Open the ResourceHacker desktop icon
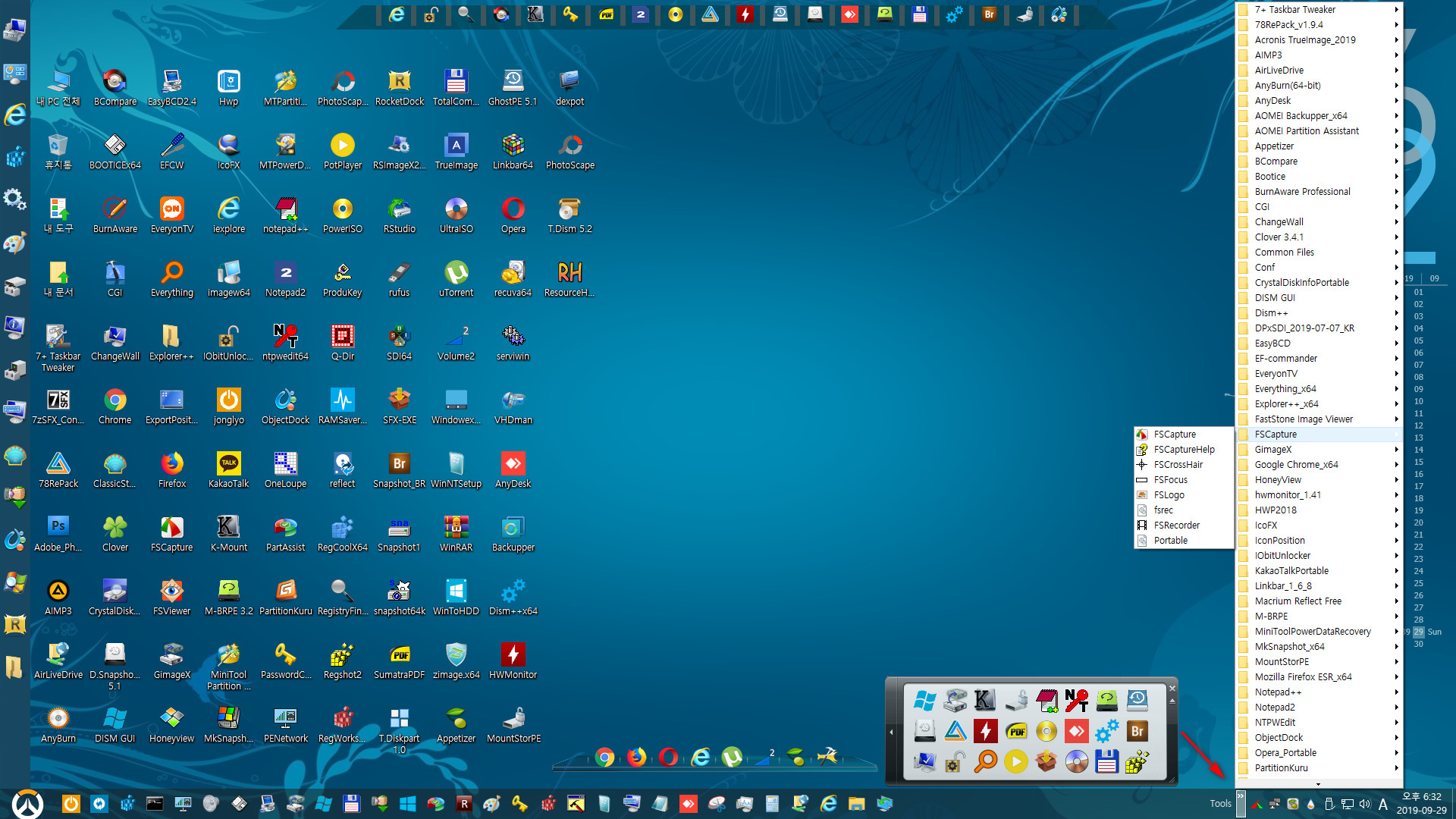 click(570, 278)
